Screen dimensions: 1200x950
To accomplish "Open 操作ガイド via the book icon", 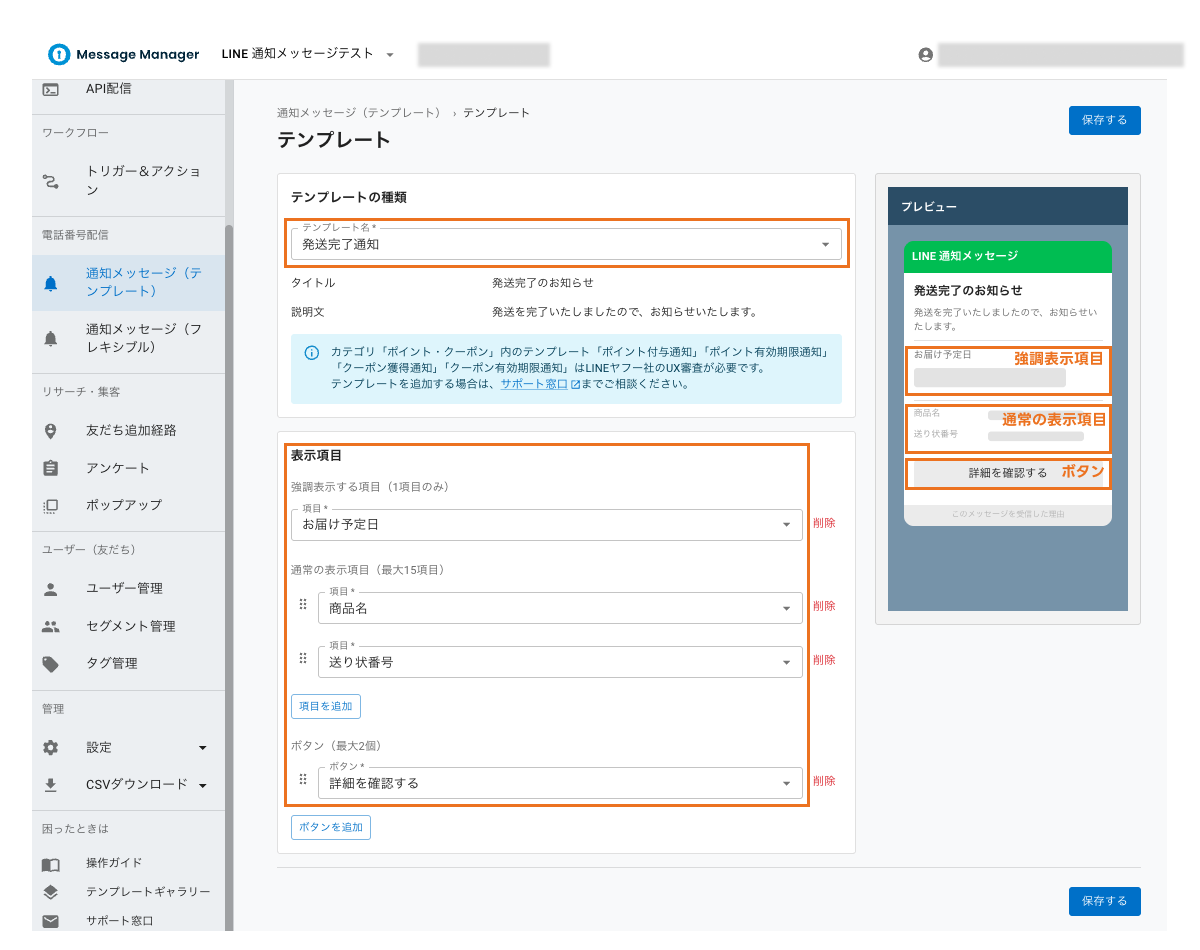I will pyautogui.click(x=50, y=863).
